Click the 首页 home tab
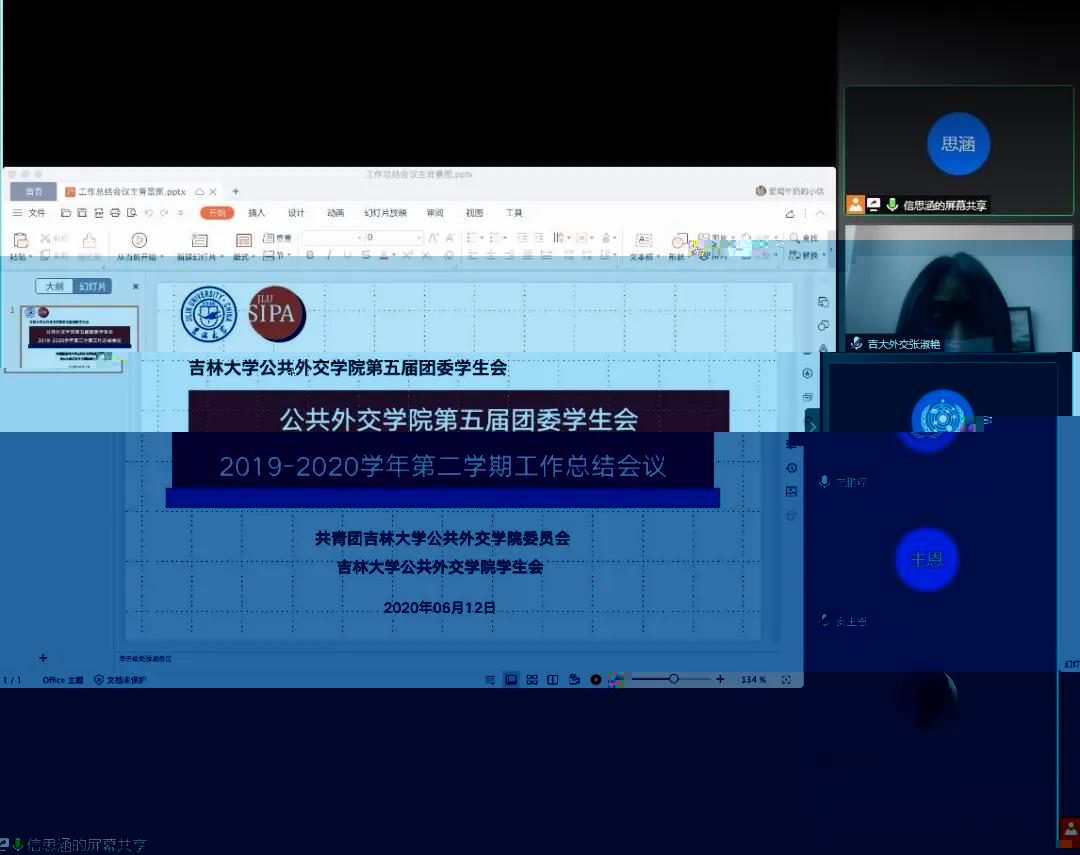This screenshot has width=1080, height=855. (33, 192)
